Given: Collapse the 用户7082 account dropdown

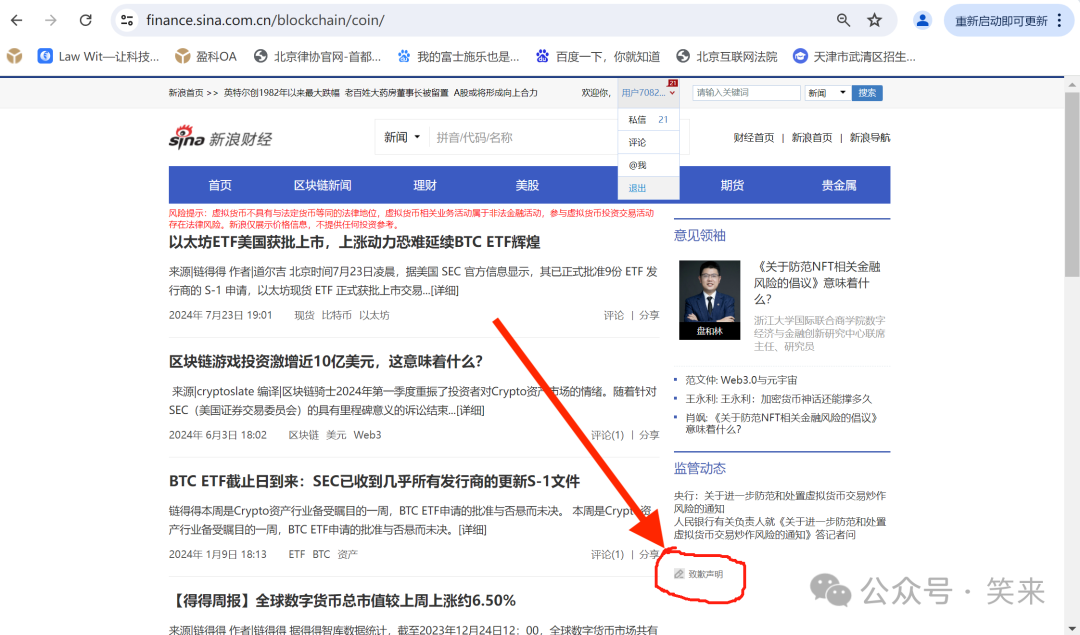Looking at the screenshot, I should 648,92.
